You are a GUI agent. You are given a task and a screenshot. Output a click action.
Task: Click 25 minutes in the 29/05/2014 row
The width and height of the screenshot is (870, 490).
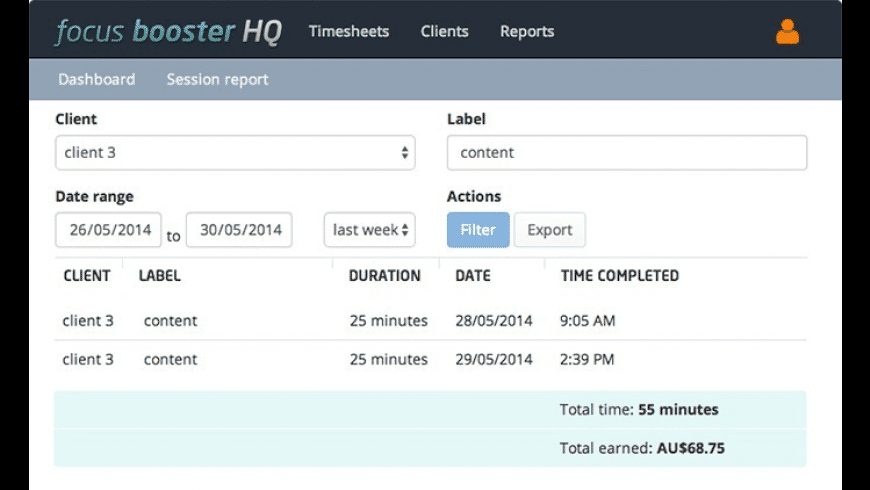[x=388, y=360]
